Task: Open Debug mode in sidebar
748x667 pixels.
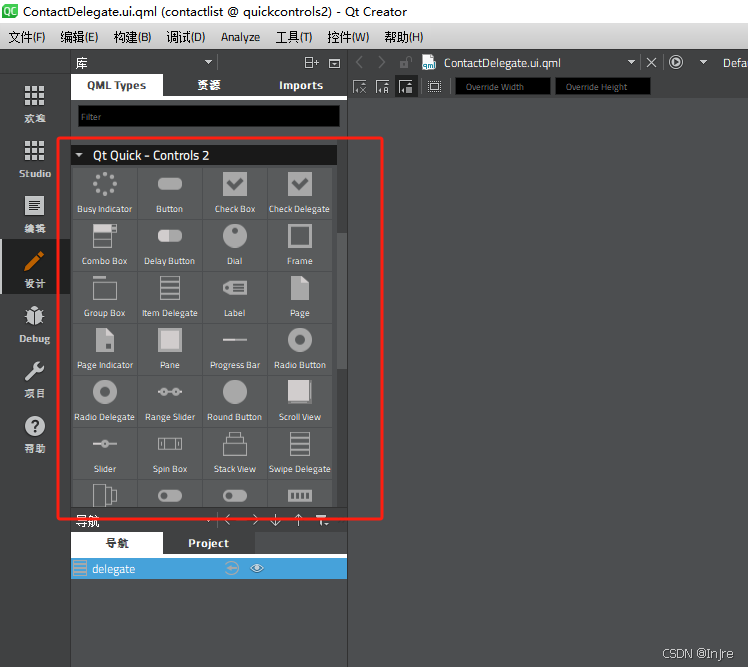Action: (35, 324)
